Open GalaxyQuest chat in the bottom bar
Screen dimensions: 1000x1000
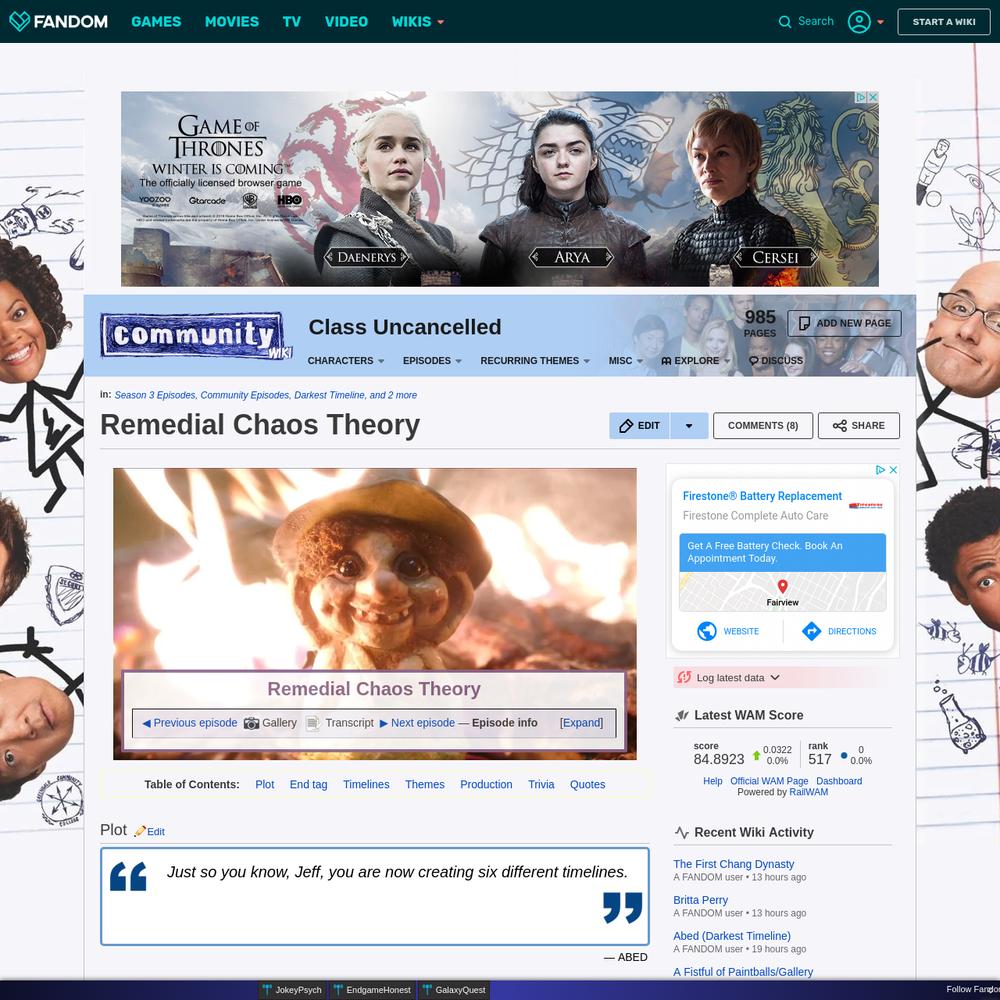coord(454,990)
